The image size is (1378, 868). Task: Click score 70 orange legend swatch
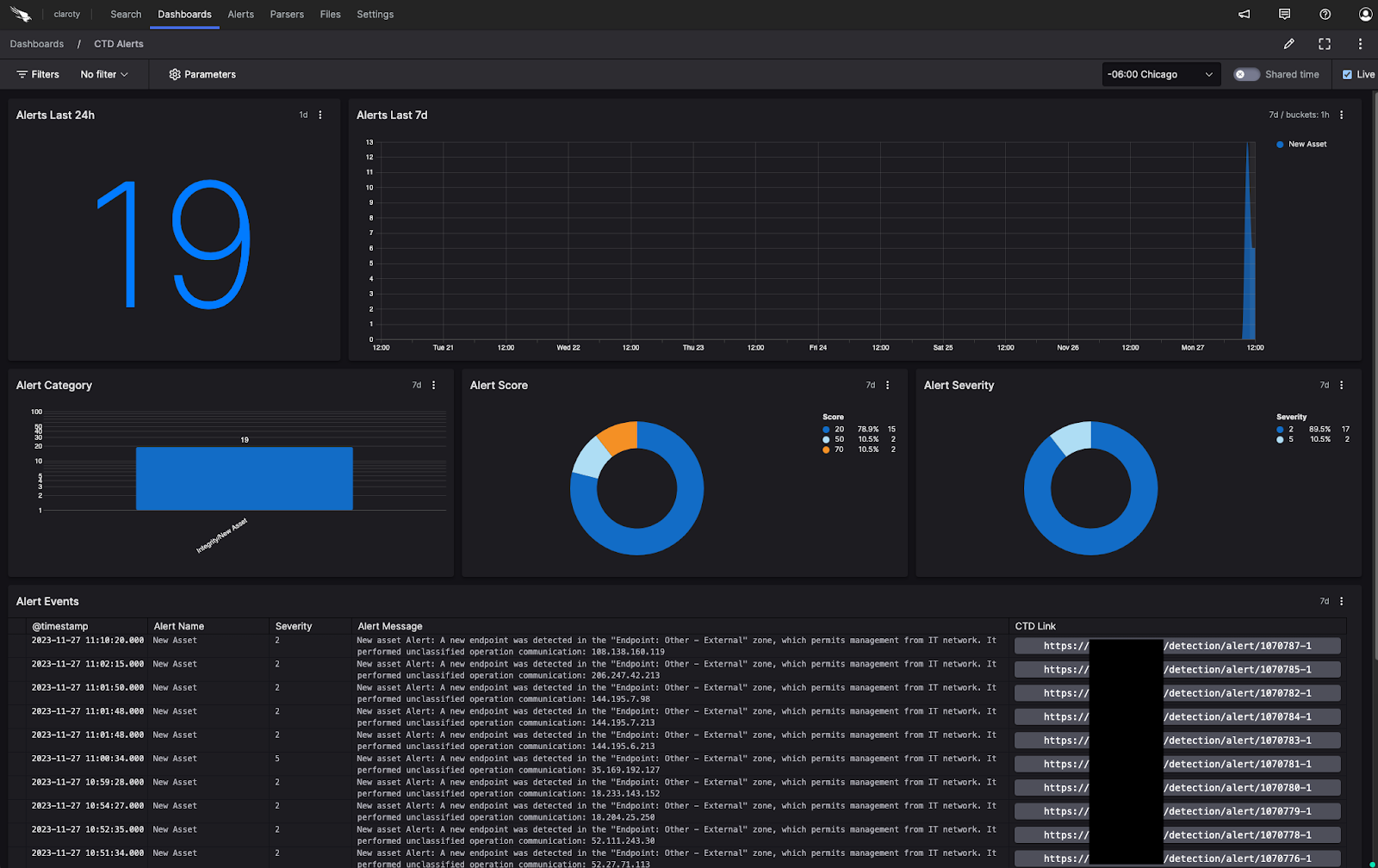point(826,449)
